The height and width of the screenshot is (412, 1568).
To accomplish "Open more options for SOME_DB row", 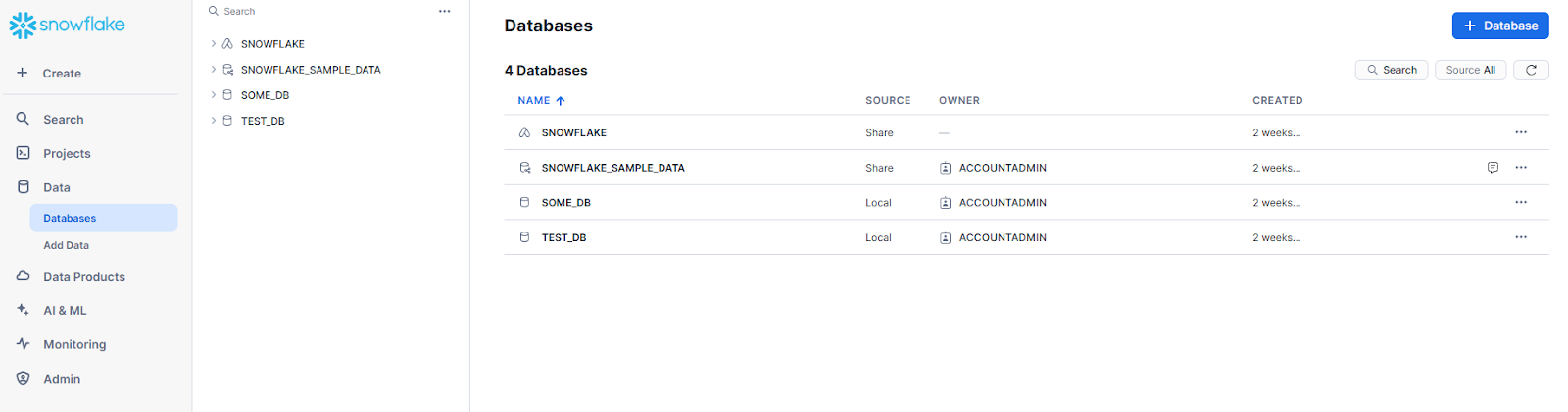I will (1521, 203).
